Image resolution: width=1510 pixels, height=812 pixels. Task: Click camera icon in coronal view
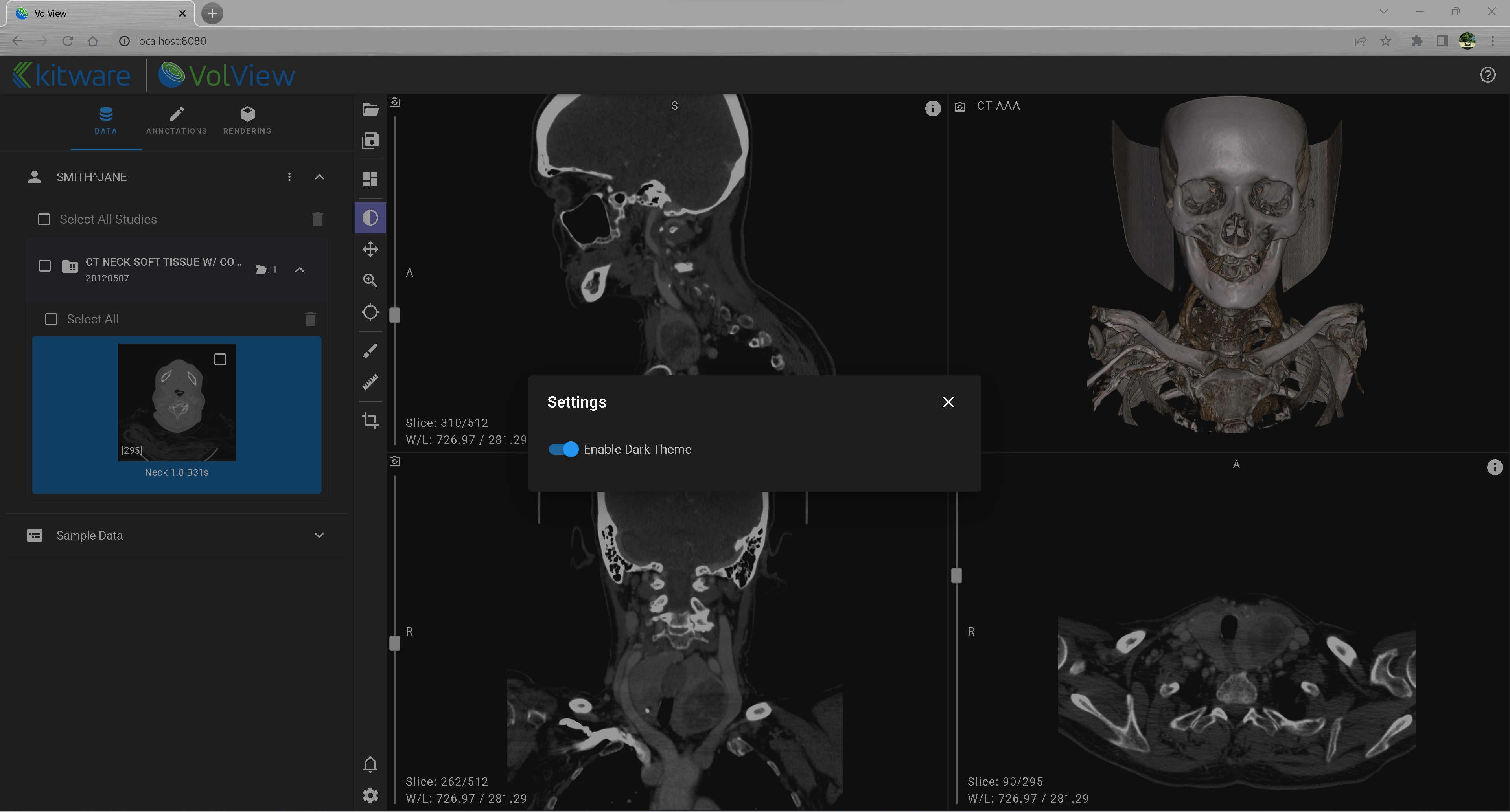pos(395,462)
